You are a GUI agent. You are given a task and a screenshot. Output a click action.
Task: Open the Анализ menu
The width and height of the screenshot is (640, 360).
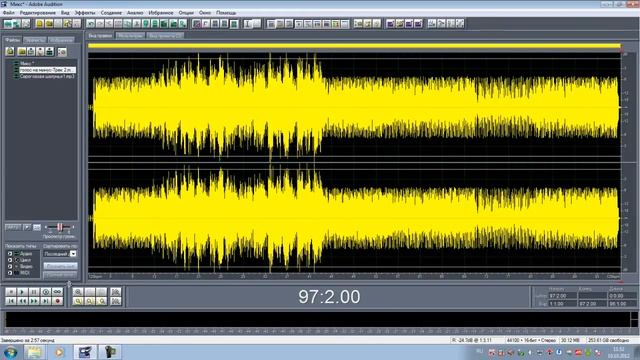135,13
